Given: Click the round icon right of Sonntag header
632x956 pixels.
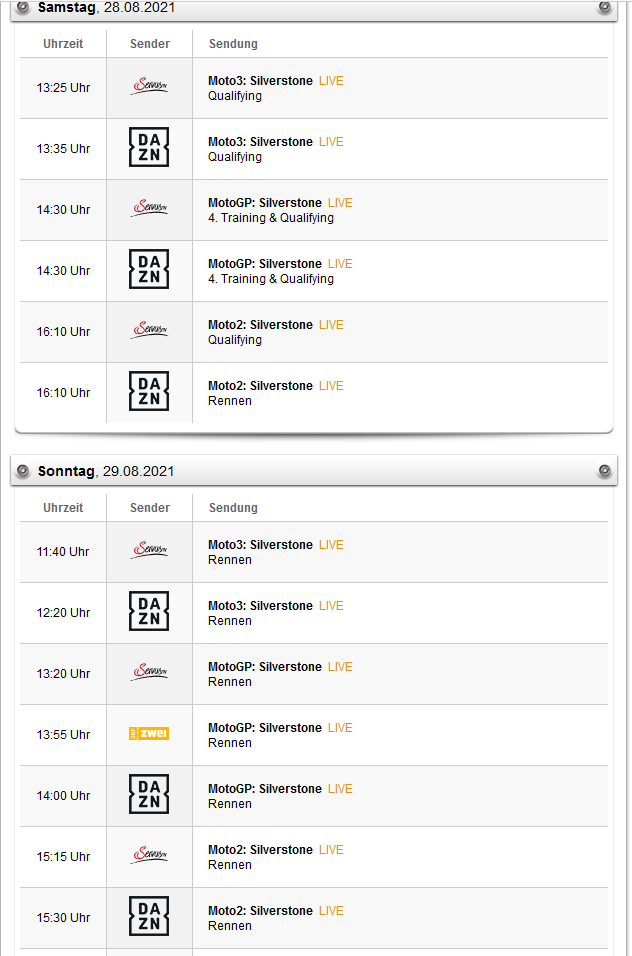Looking at the screenshot, I should coord(604,471).
